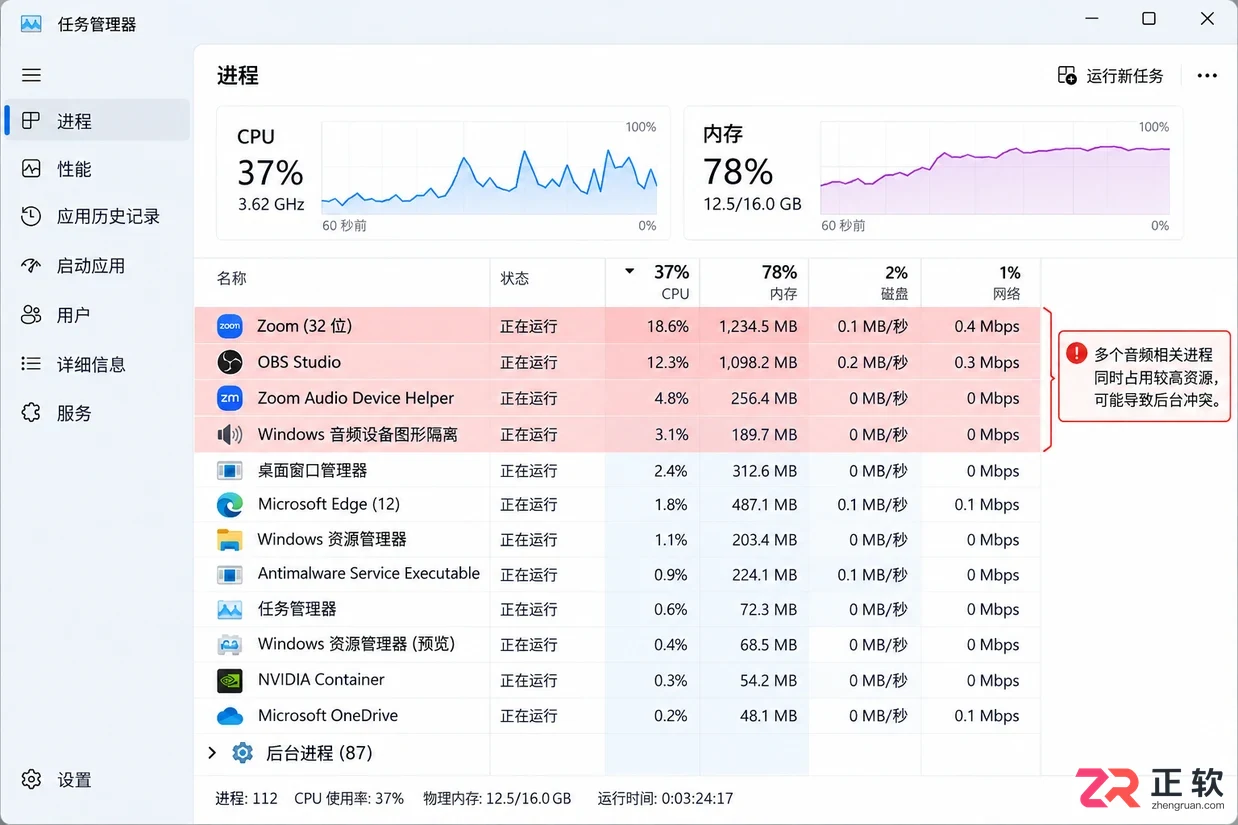The image size is (1238, 825).
Task: Sort by the 内存 78% column header
Action: (x=754, y=282)
